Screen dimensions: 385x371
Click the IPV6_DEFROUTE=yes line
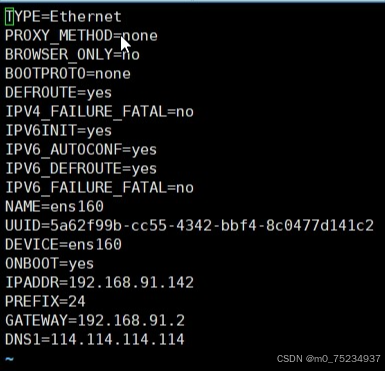tap(81, 169)
